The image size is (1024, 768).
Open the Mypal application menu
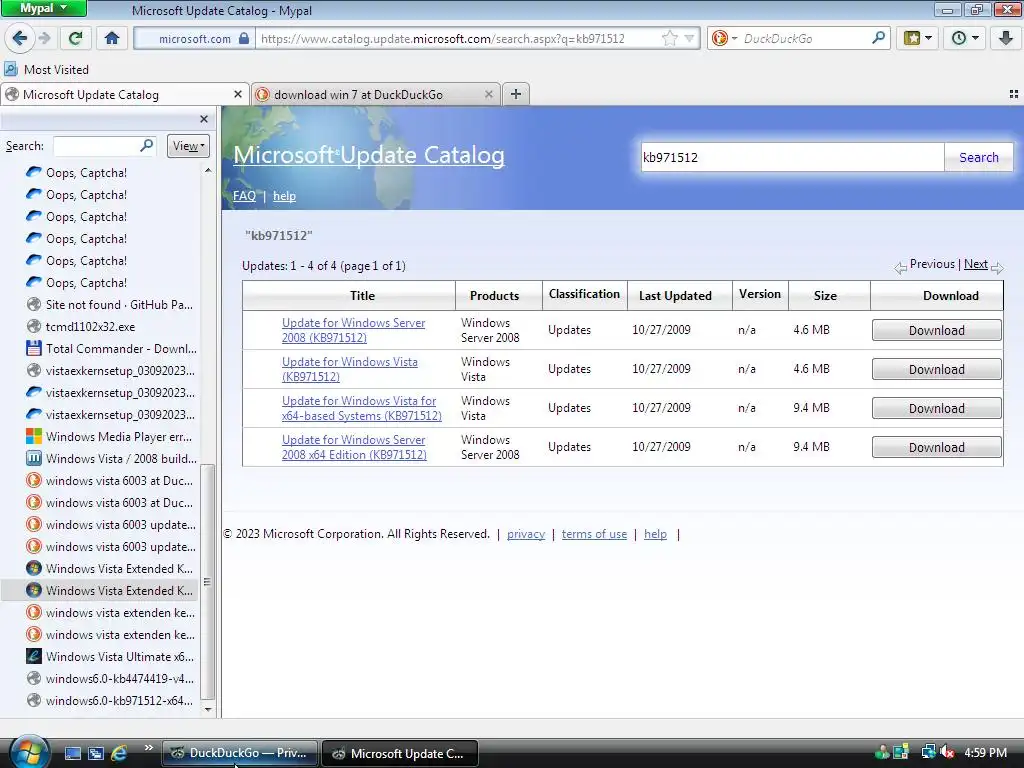point(43,8)
